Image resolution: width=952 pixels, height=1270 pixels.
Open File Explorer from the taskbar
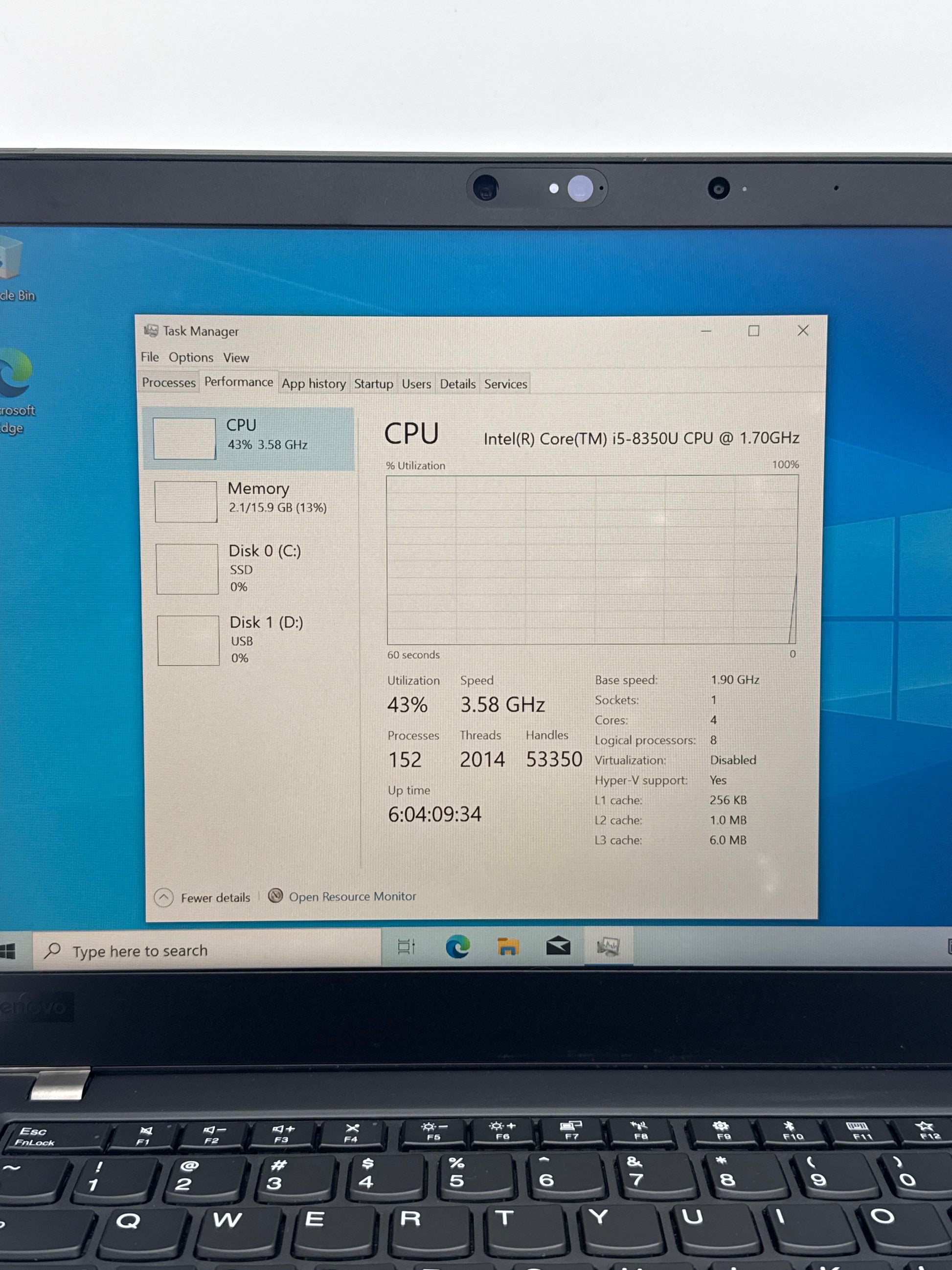click(x=508, y=946)
